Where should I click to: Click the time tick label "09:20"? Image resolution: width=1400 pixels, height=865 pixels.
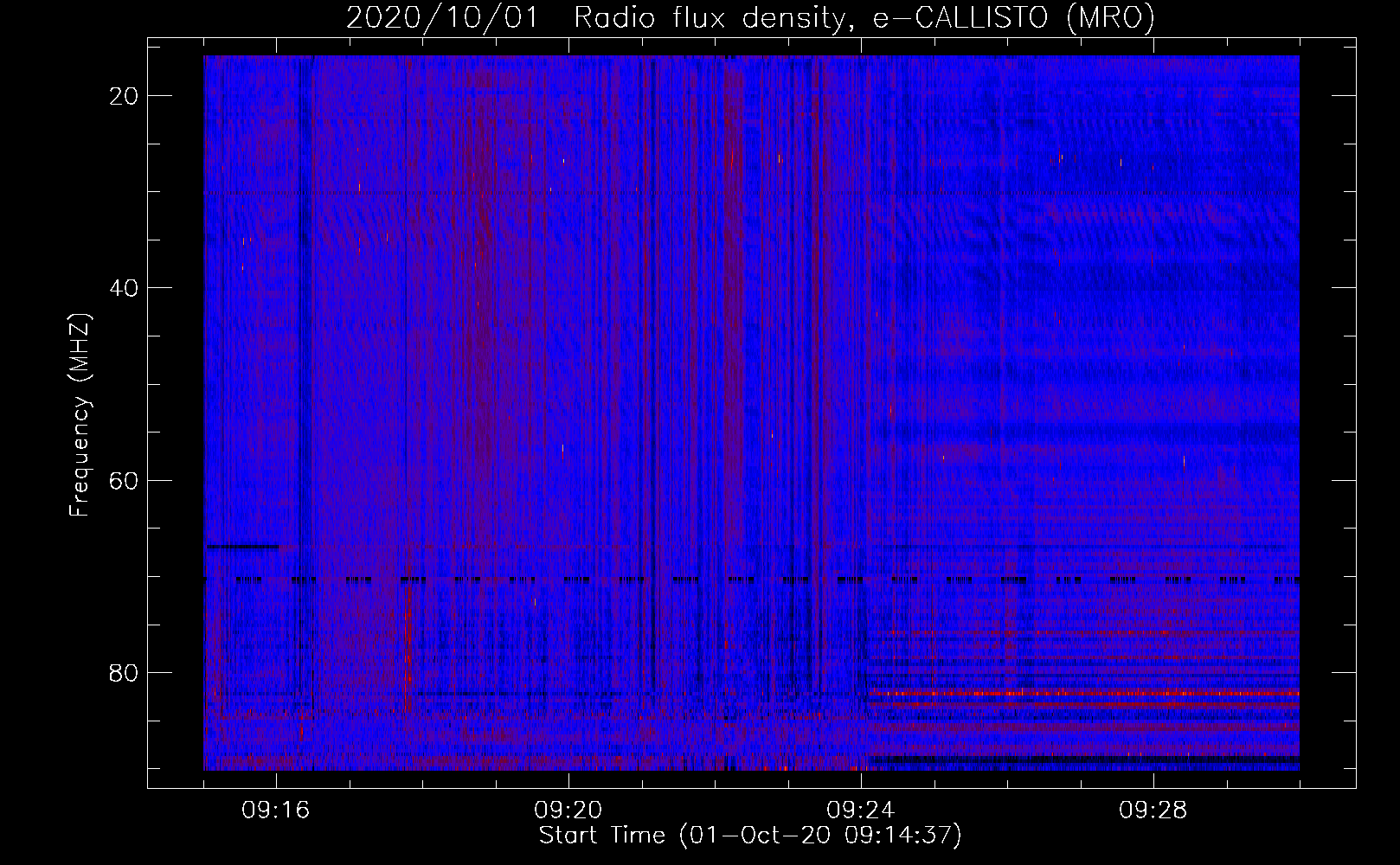tap(568, 811)
